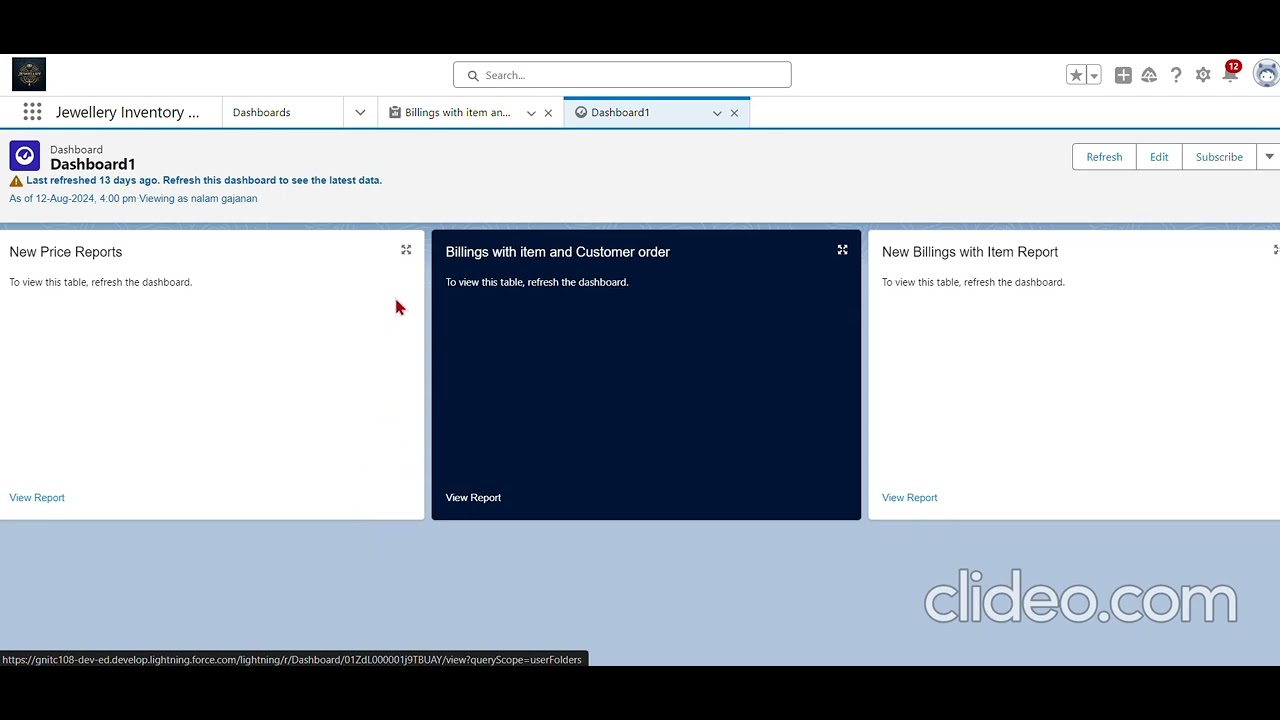Click the As of 12-Aug-2024 timestamp text
Image resolution: width=1280 pixels, height=720 pixels.
tap(133, 199)
